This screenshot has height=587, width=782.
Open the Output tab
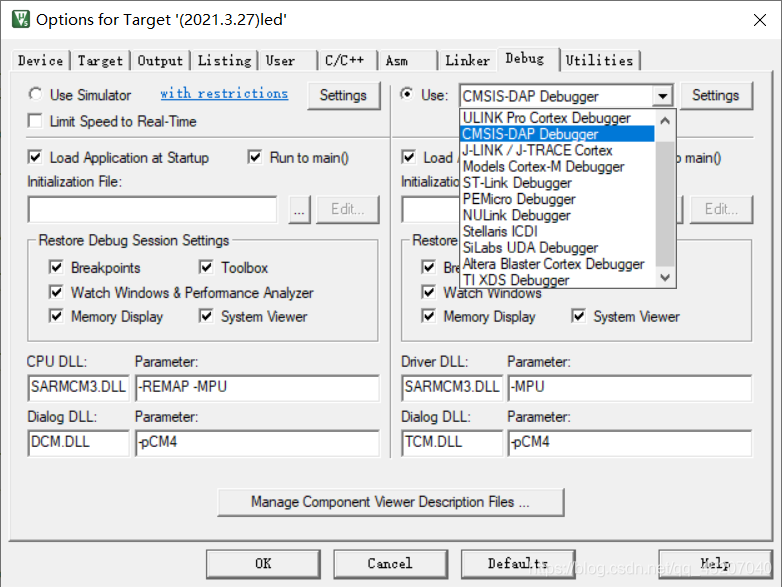tap(160, 61)
